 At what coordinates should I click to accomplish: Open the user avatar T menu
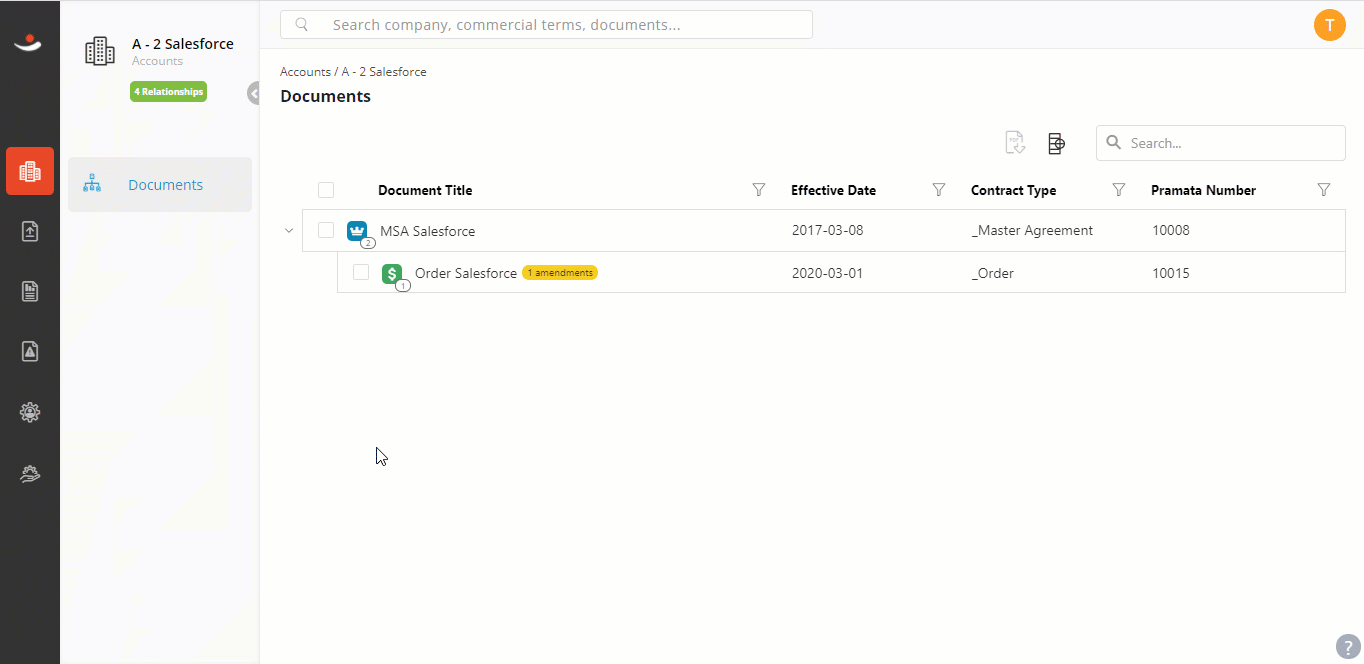coord(1329,25)
